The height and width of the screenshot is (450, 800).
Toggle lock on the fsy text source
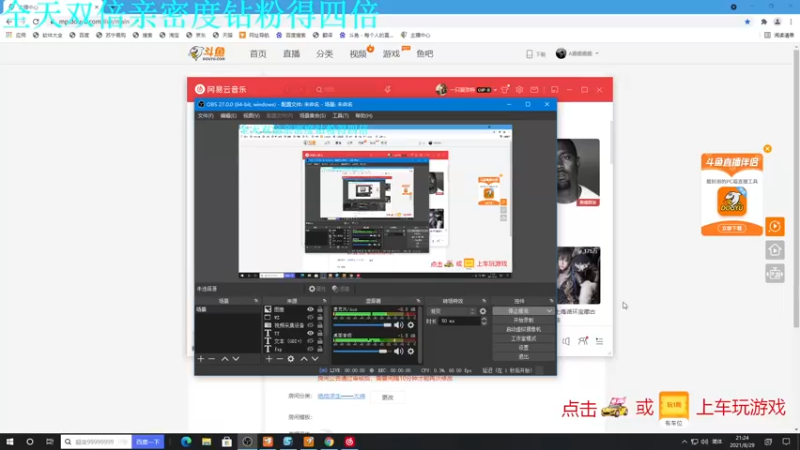[x=320, y=349]
